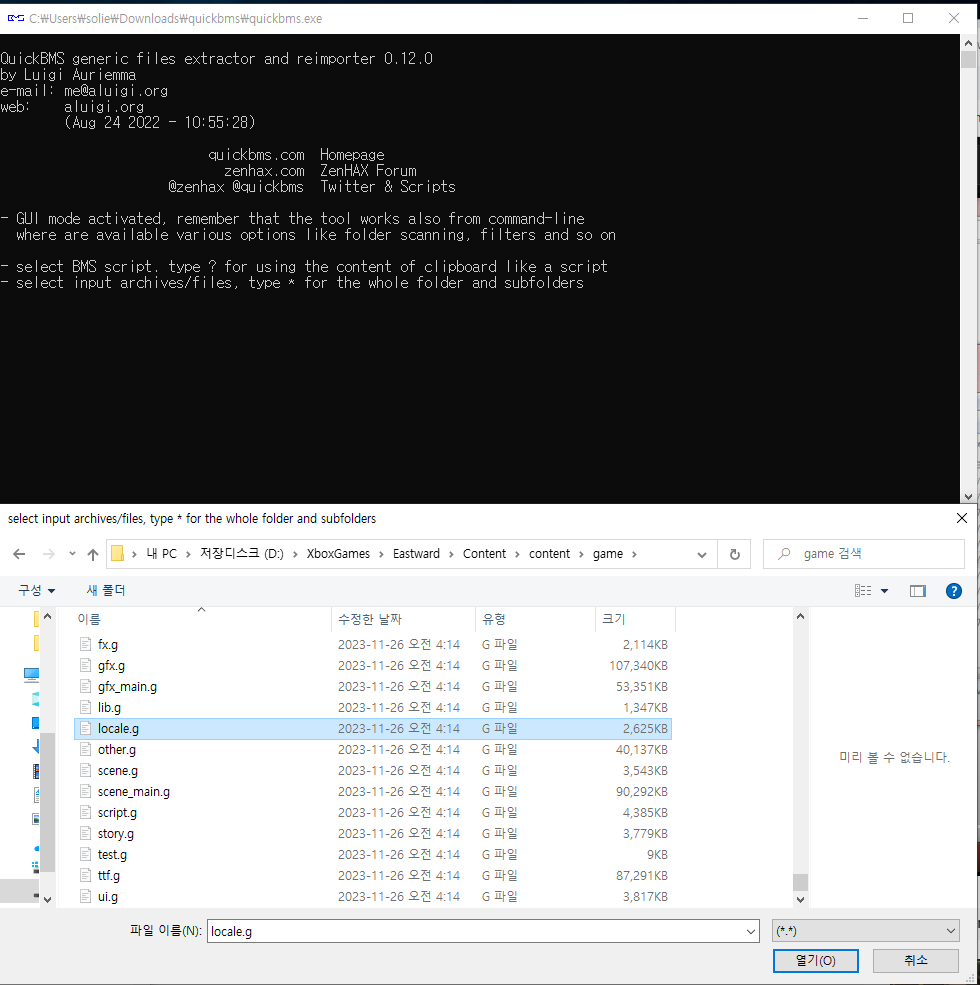Select the scene.g file

[373, 771]
